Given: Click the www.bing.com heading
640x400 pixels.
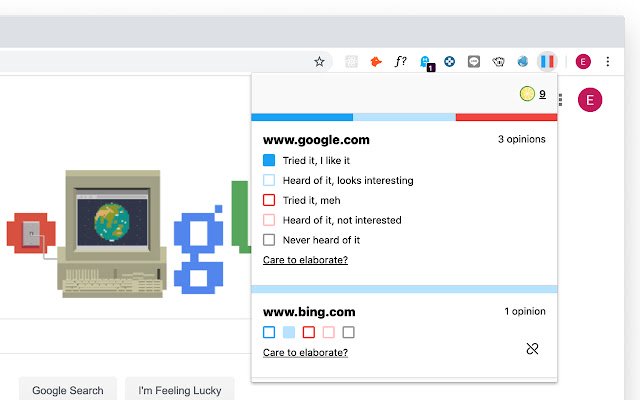Looking at the screenshot, I should tap(309, 312).
